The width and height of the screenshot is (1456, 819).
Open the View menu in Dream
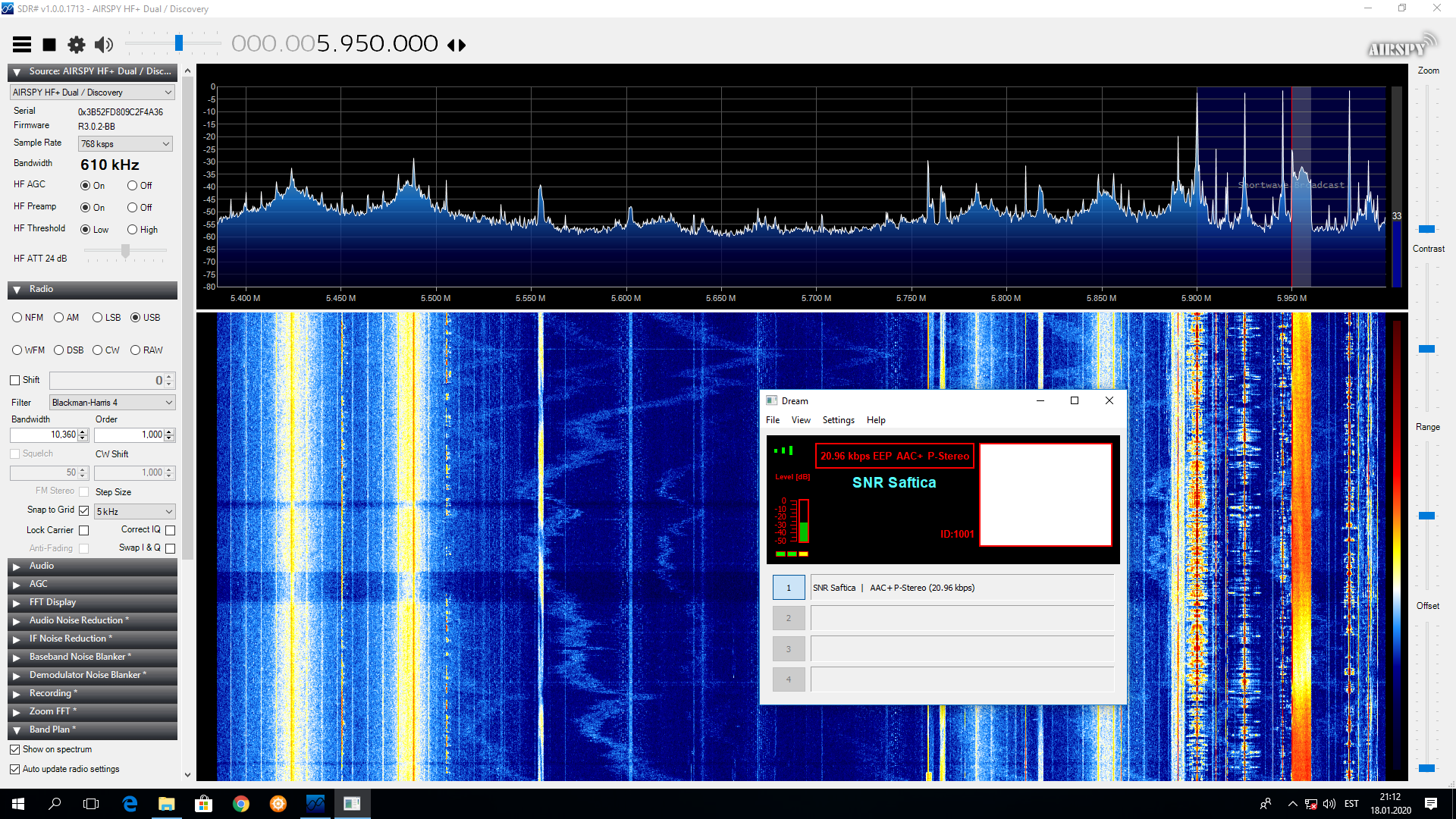pyautogui.click(x=801, y=420)
